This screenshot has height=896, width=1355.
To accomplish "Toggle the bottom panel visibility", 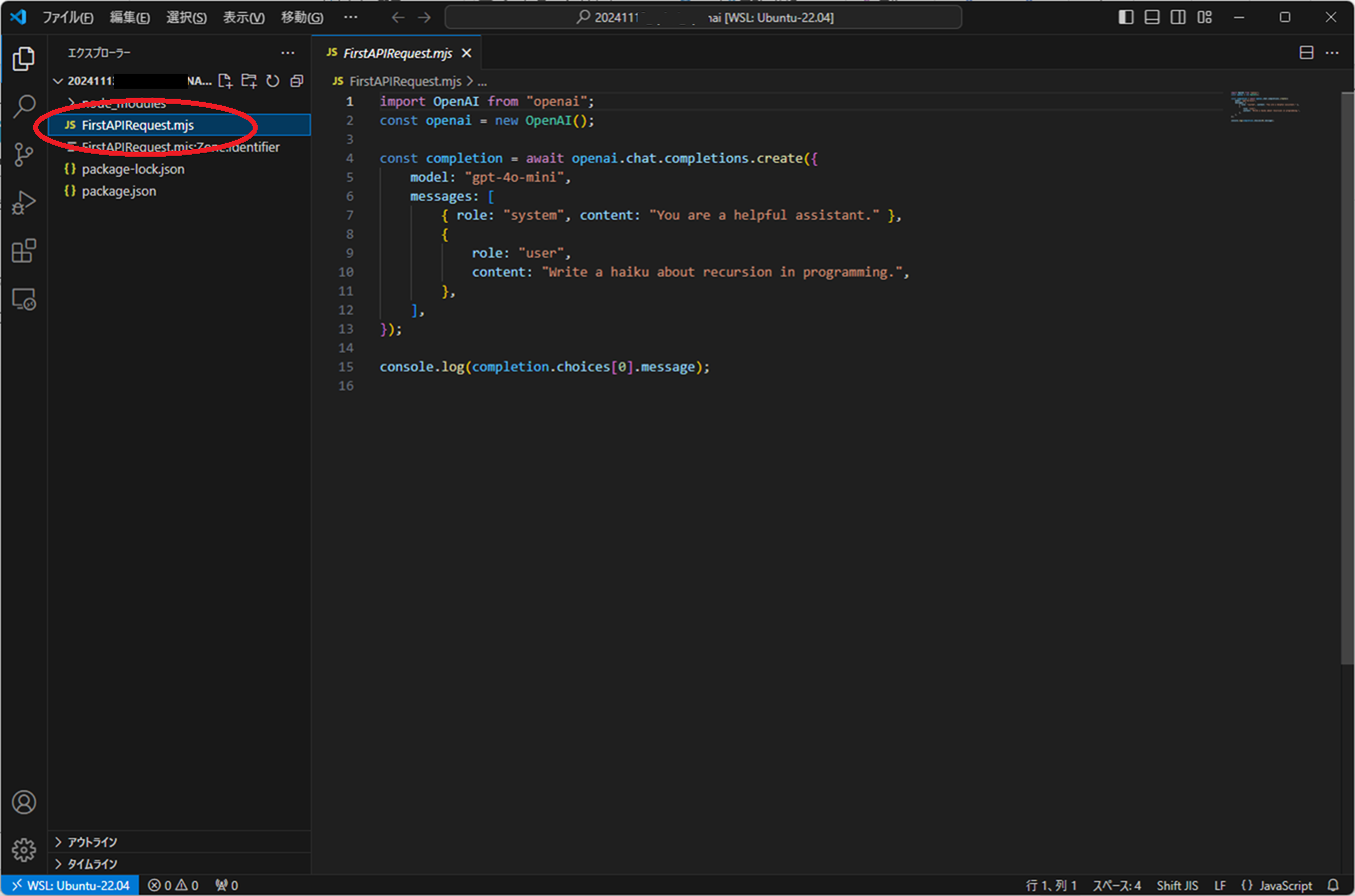I will click(x=1152, y=17).
